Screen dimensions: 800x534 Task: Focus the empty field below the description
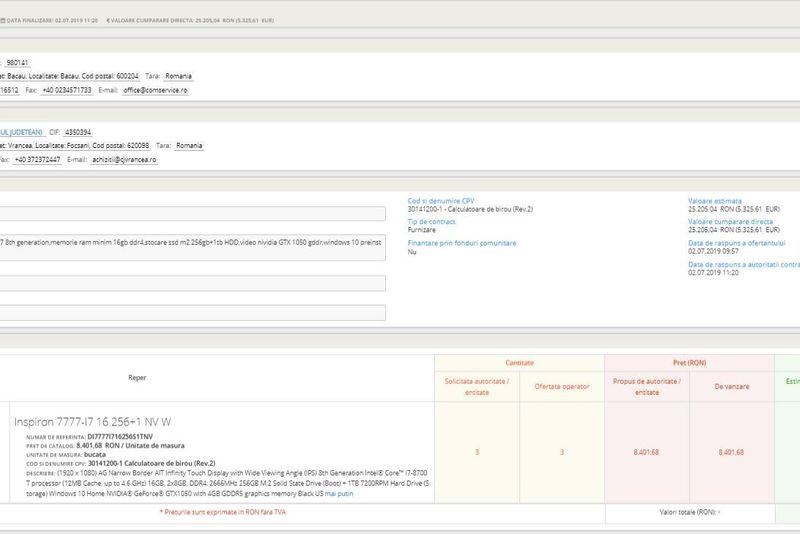(192, 283)
